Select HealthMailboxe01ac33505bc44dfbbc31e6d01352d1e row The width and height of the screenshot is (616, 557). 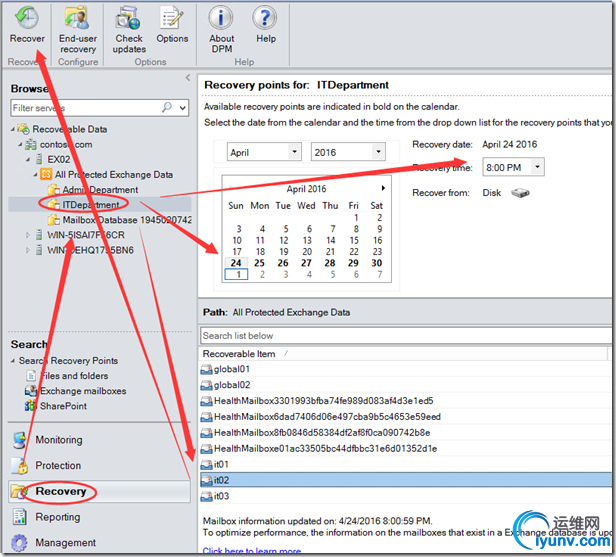(x=406, y=448)
